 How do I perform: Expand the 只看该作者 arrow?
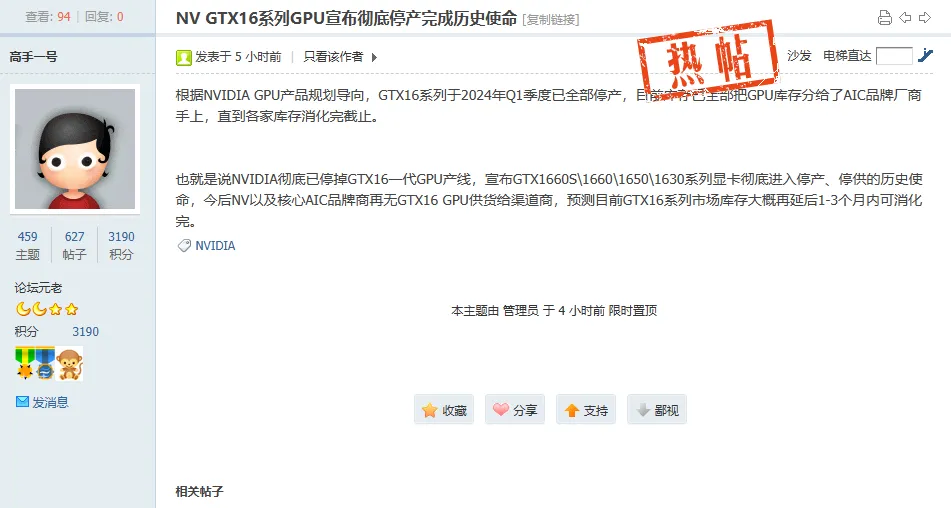tap(374, 58)
